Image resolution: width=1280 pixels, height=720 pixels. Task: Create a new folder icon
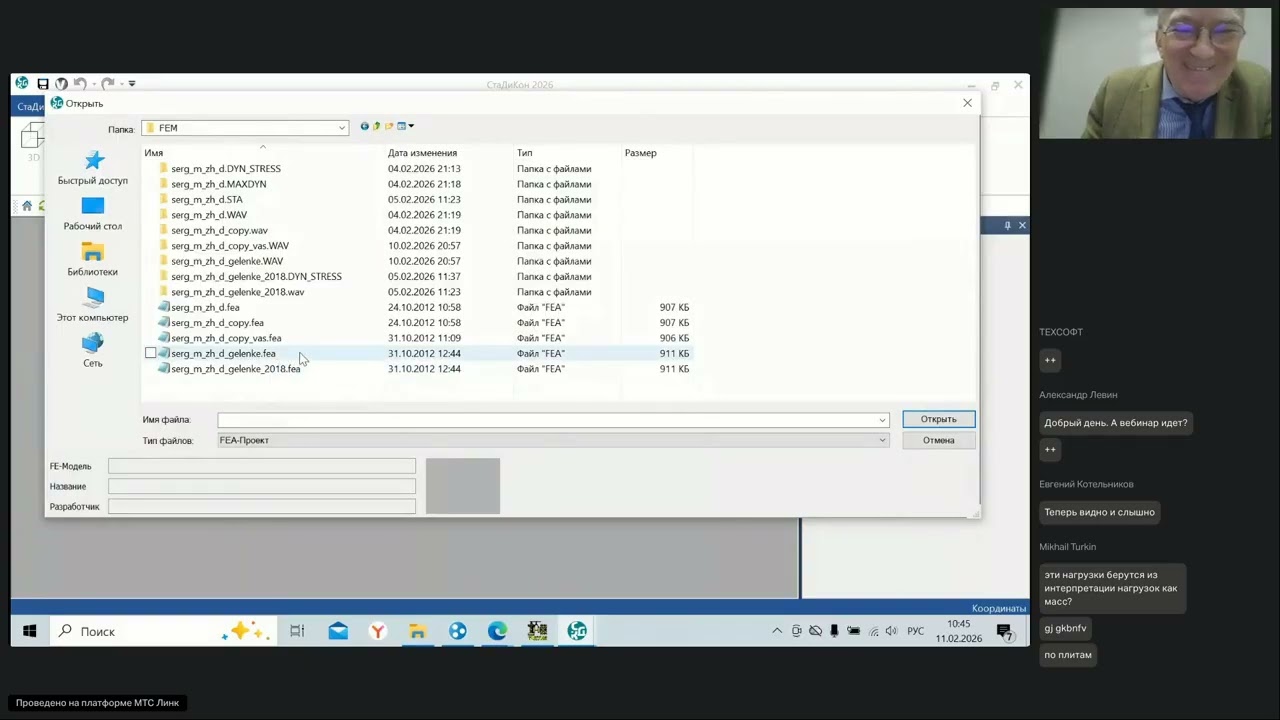coord(389,126)
